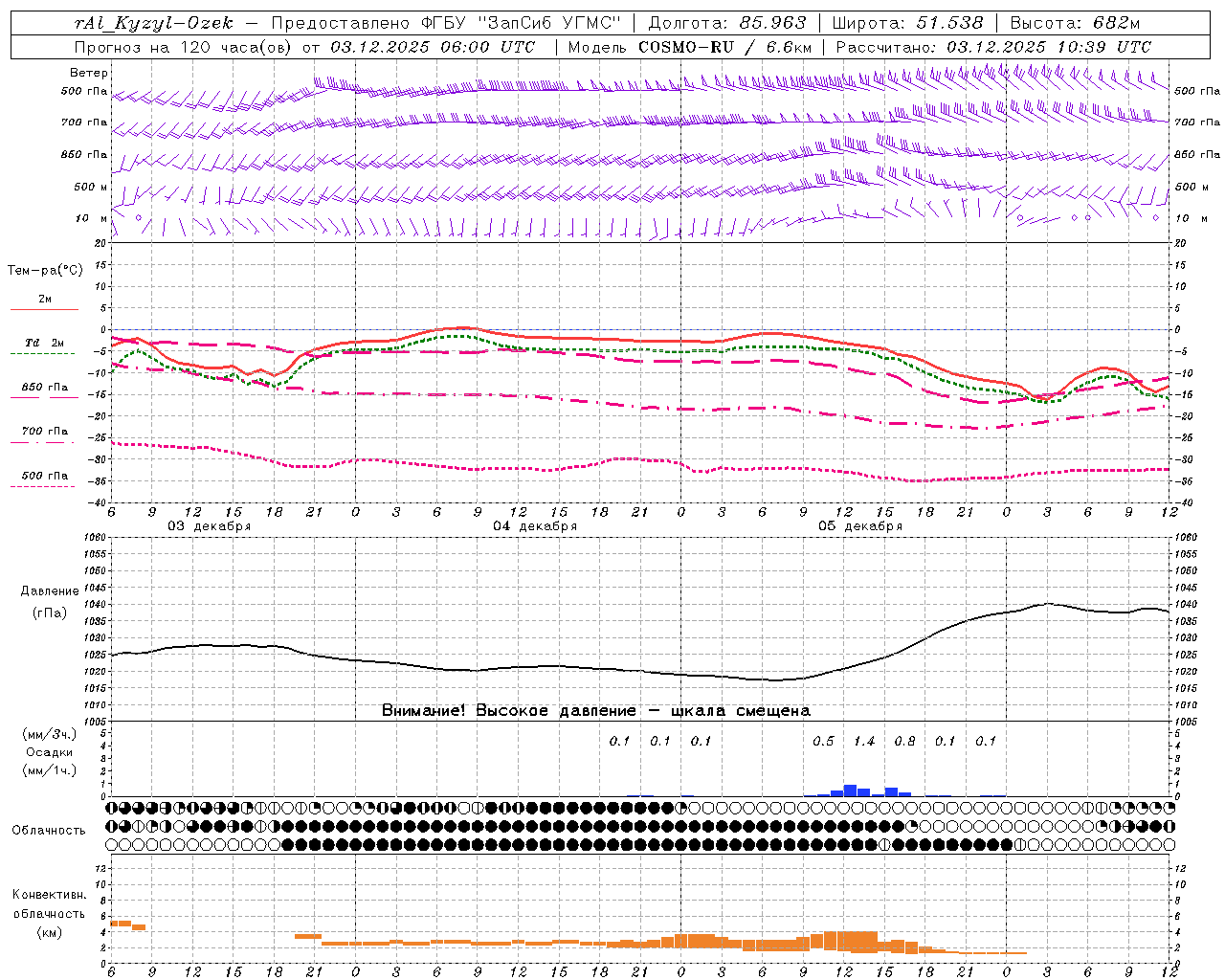The width and height of the screenshot is (1225, 980).
Task: Click the computed time 03.12.2025 10:39 UTC
Action: pos(1049,47)
